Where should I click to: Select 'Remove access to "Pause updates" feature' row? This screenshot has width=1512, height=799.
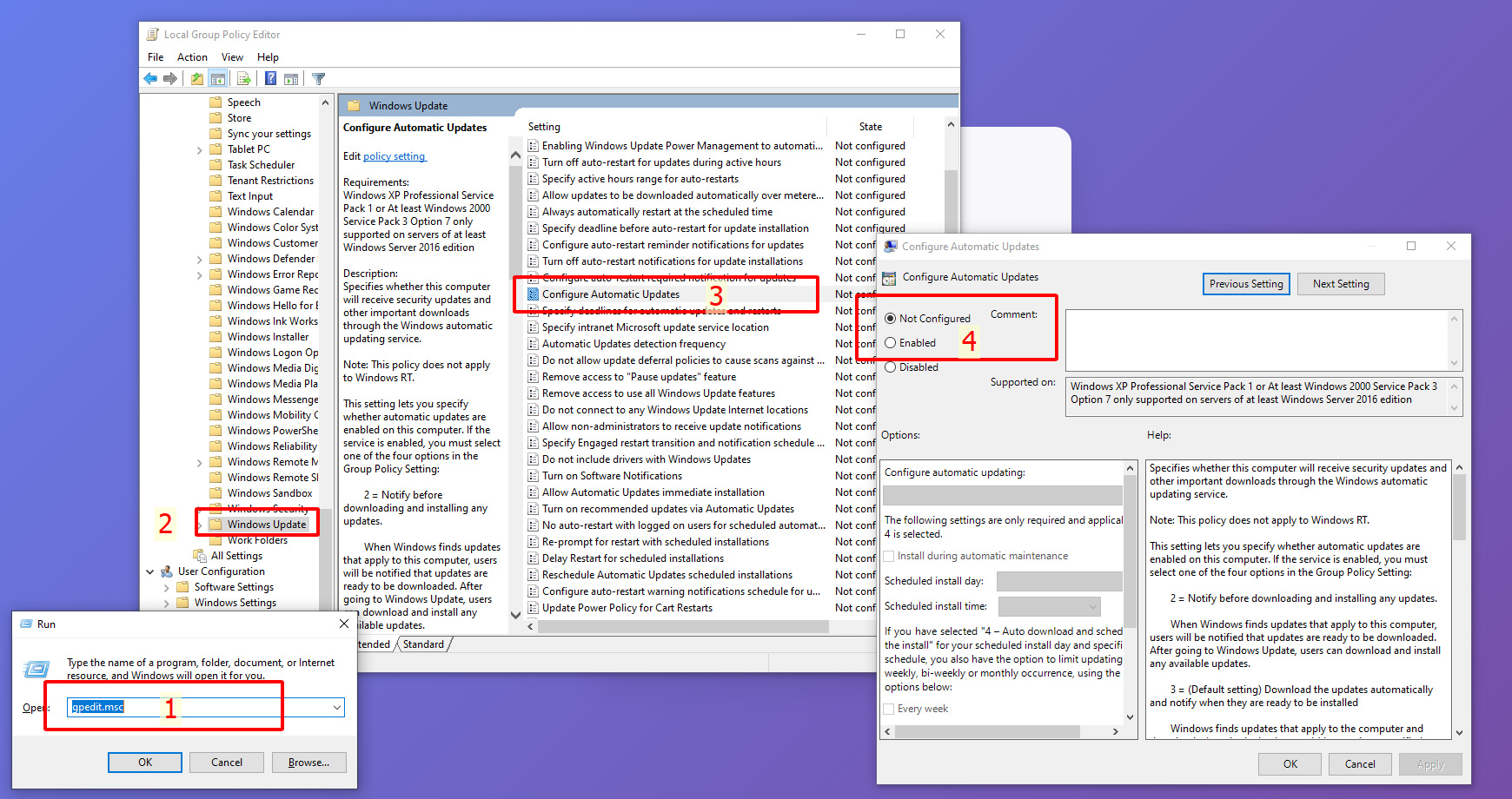coord(639,377)
